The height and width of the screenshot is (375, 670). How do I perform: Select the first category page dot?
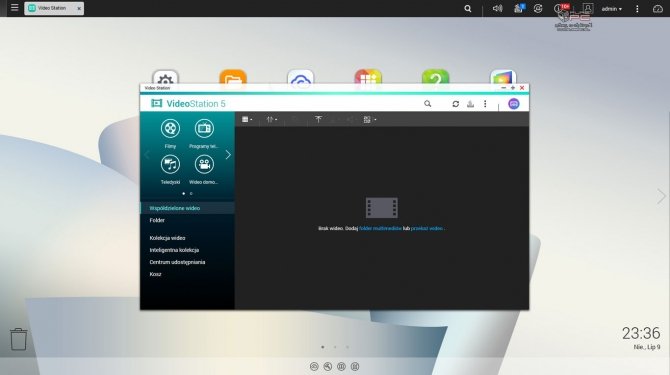tap(184, 193)
